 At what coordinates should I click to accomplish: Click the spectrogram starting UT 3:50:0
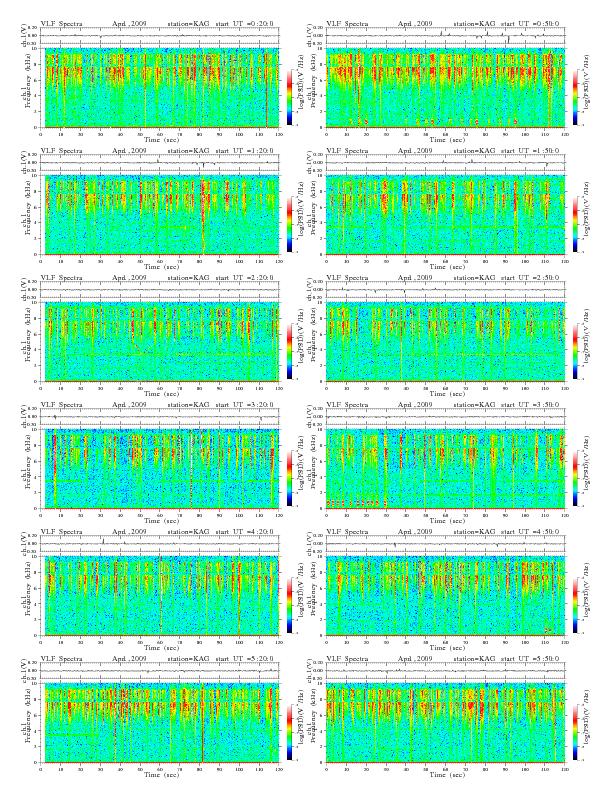tap(445, 469)
